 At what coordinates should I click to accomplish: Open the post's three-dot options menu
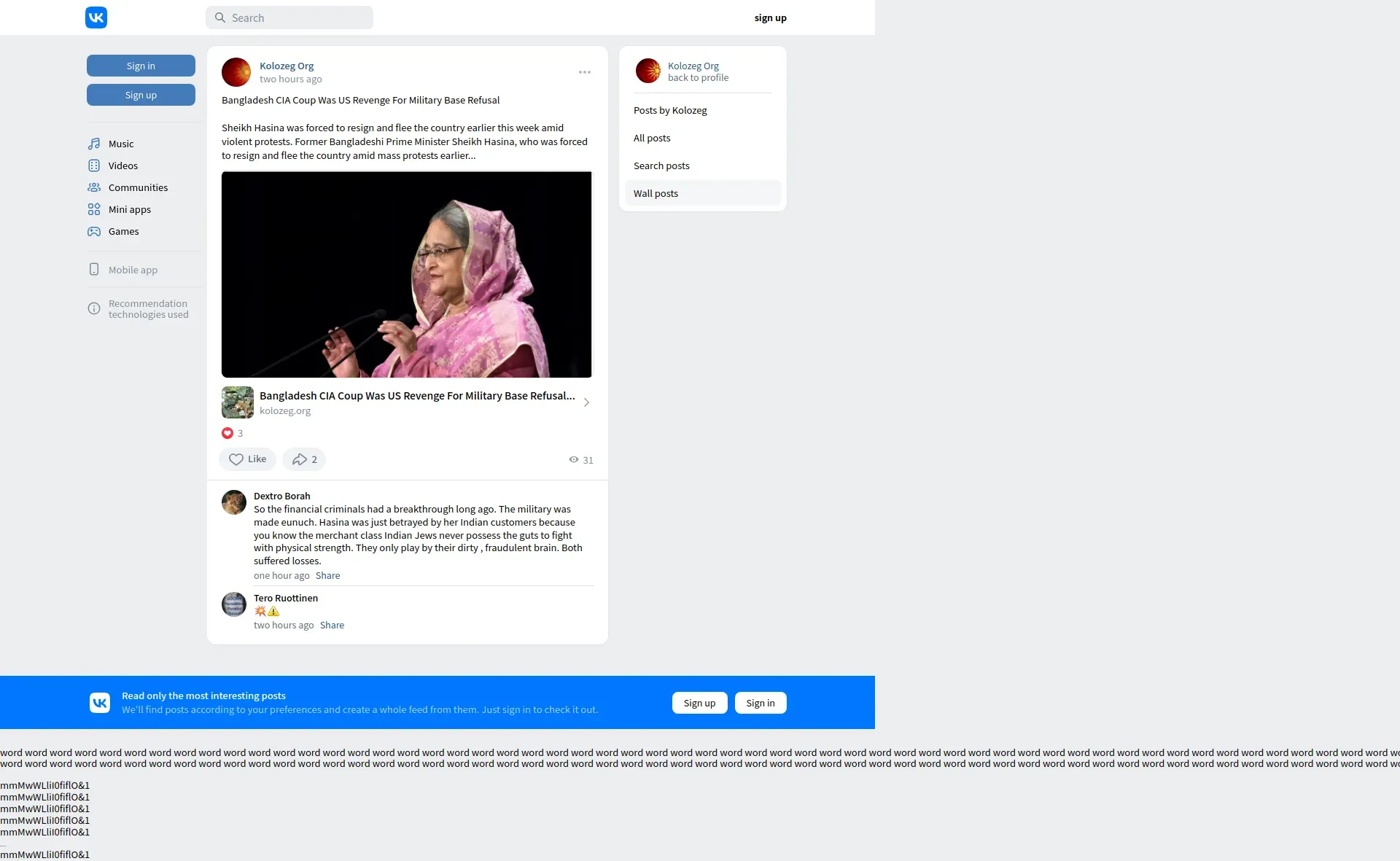585,72
